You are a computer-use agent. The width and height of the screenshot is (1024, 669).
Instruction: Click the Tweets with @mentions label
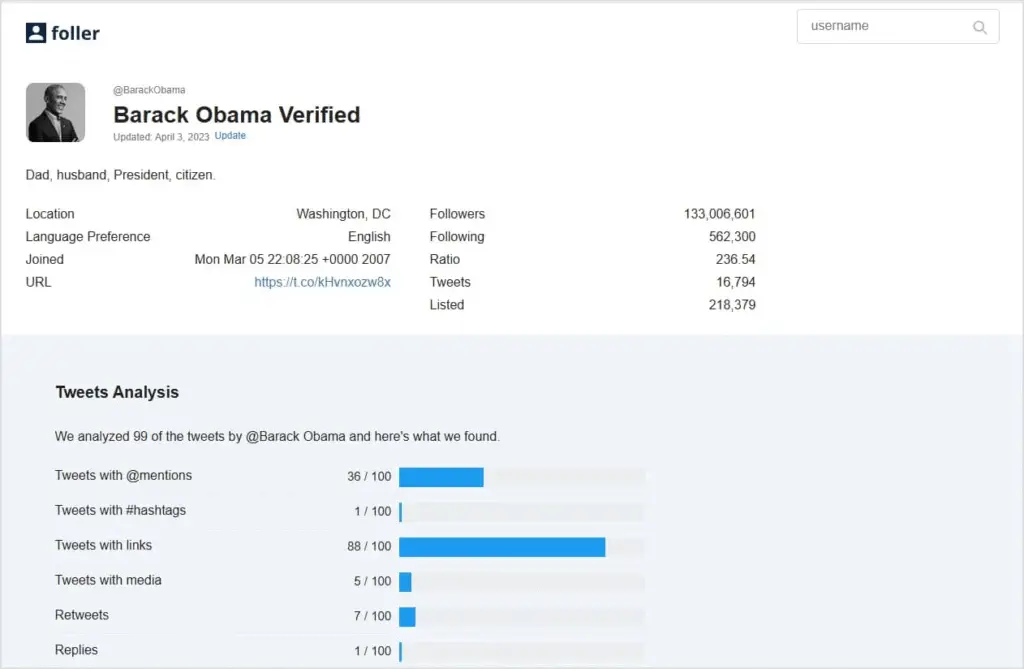123,476
